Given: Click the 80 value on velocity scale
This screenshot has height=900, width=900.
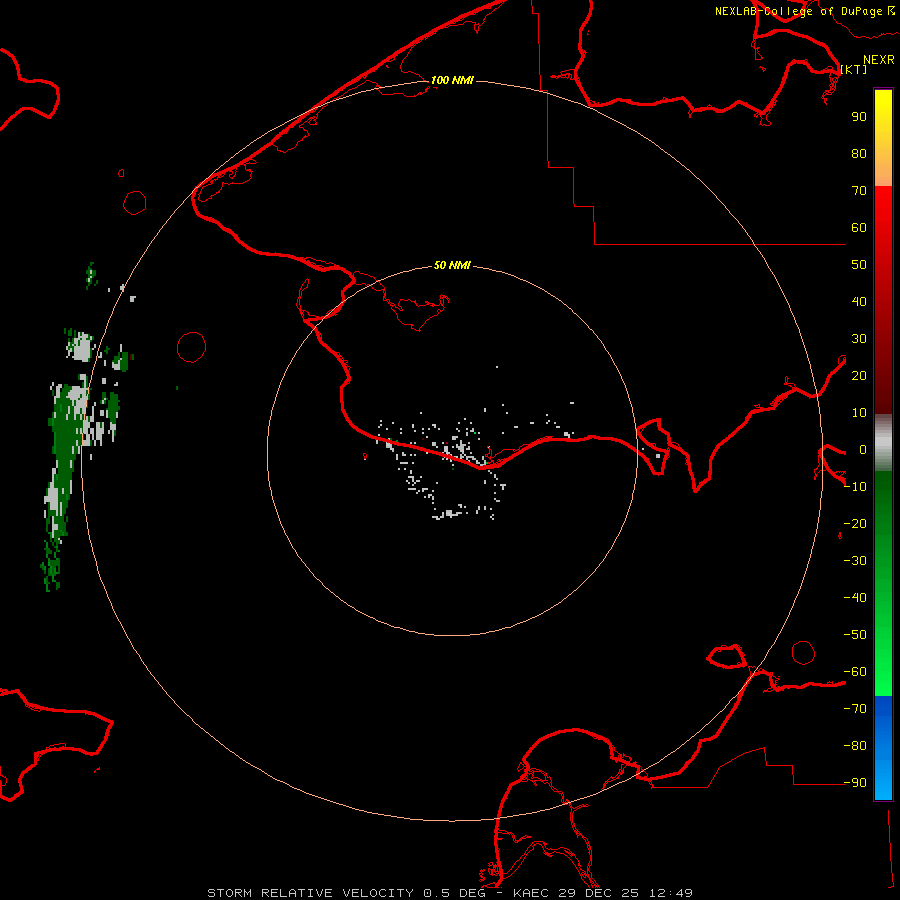Looking at the screenshot, I should point(859,154).
